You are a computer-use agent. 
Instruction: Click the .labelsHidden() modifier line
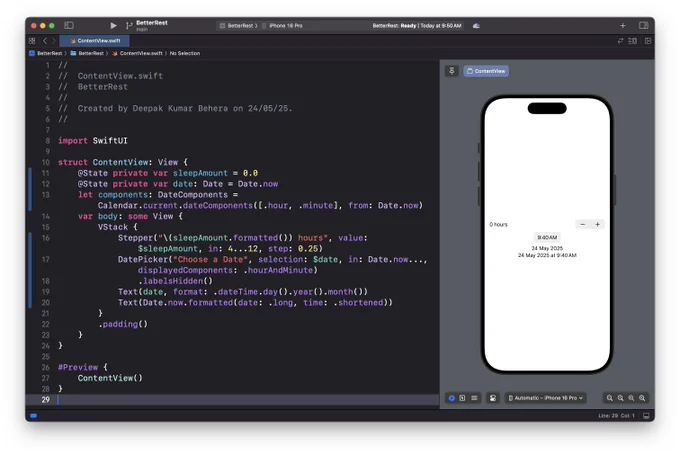[x=175, y=281]
